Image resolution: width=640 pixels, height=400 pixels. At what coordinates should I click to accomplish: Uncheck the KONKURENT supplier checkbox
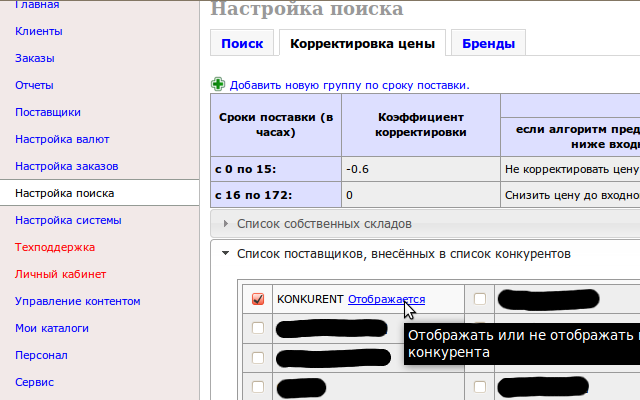click(258, 299)
